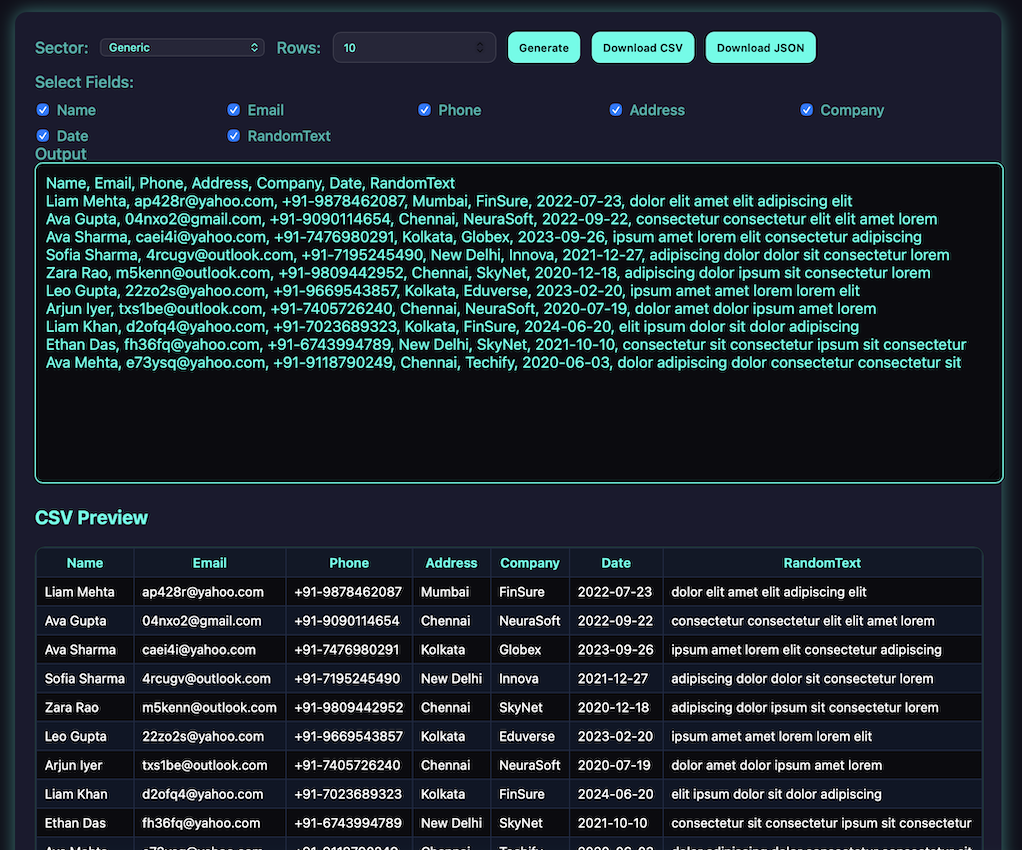Open the Sector dropdown set to Generic
Image resolution: width=1022 pixels, height=850 pixels.
pos(182,48)
